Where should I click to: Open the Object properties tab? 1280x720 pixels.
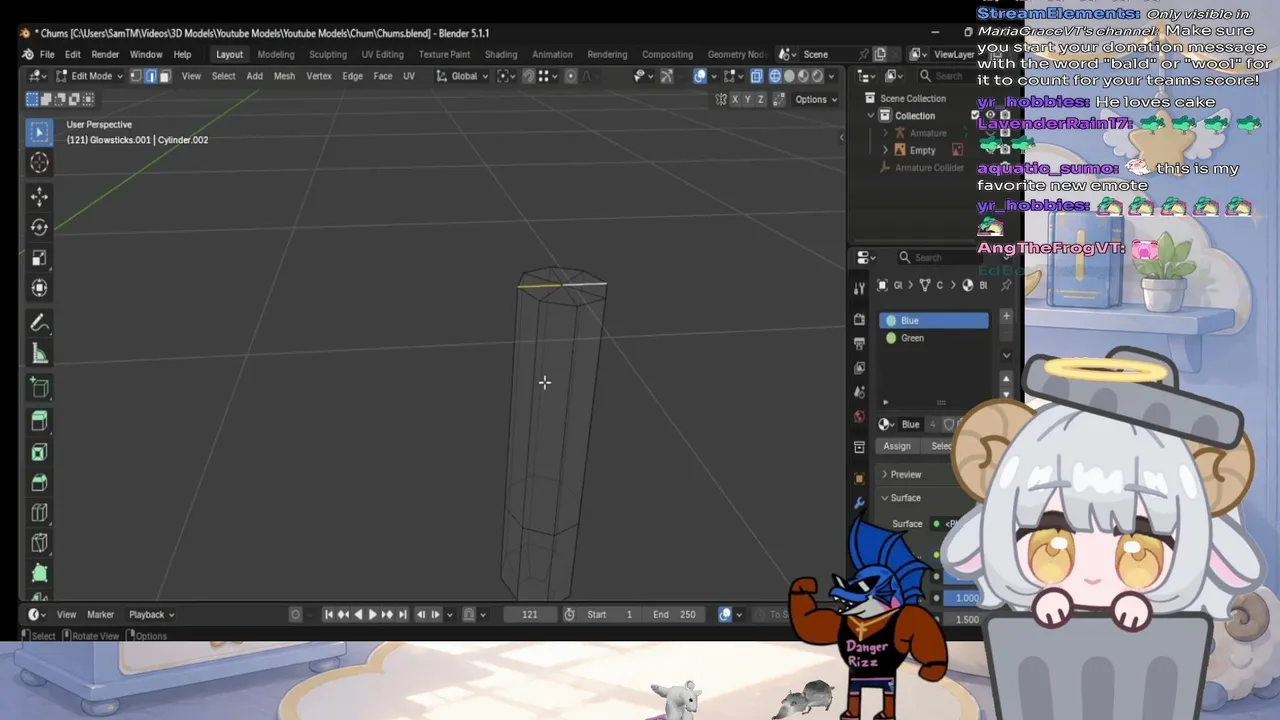click(x=859, y=478)
